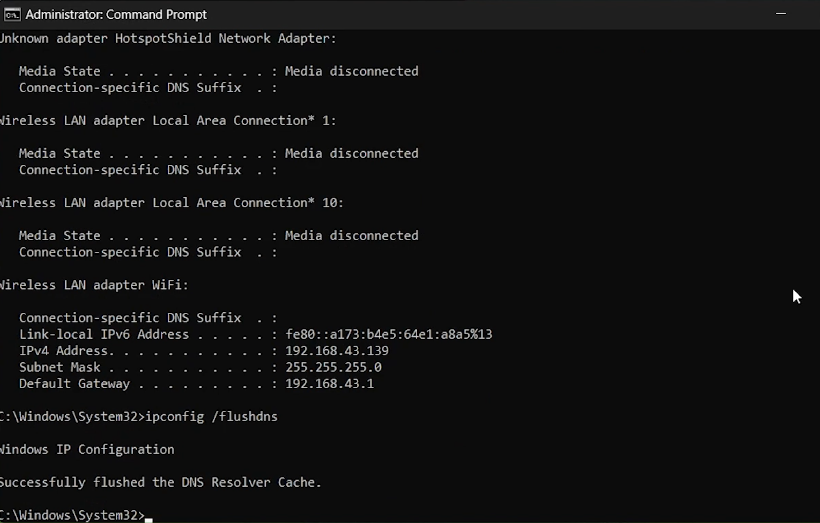Click the Administrator: Command Prompt title text
The width and height of the screenshot is (820, 523).
pos(116,15)
